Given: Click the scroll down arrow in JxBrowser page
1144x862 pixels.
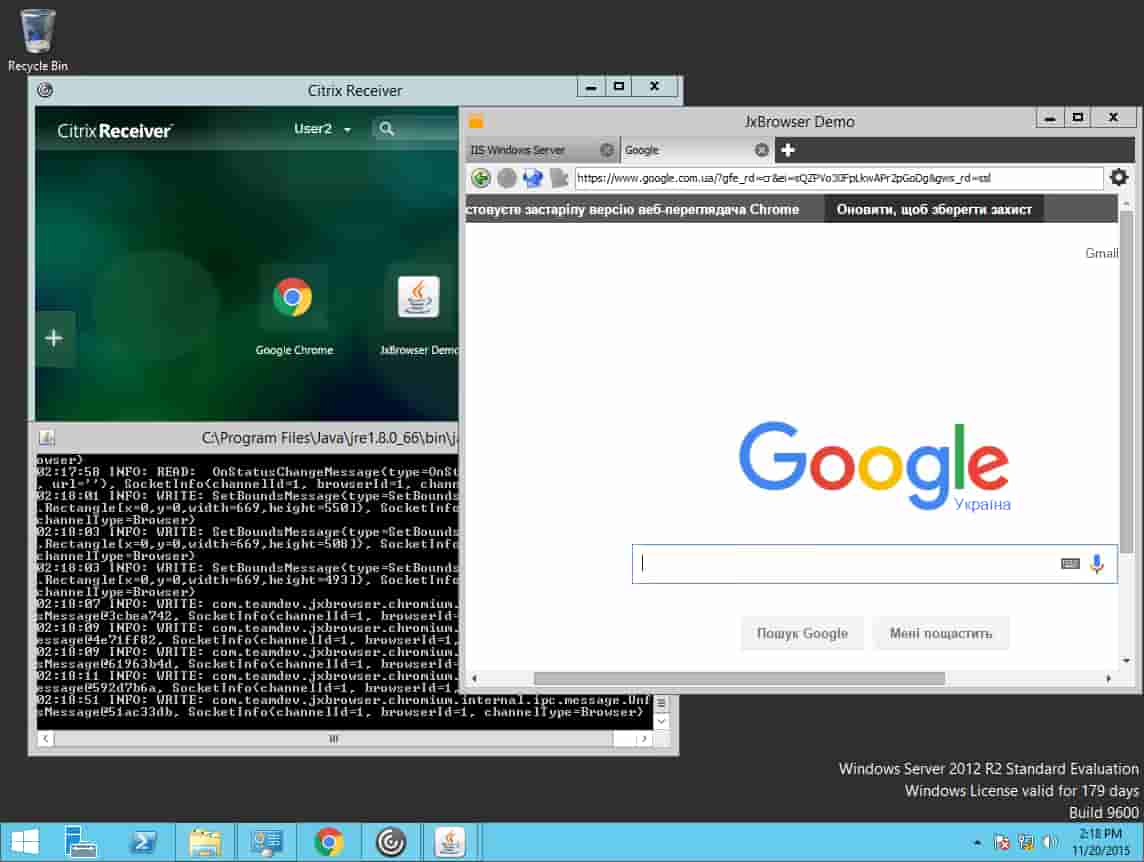Looking at the screenshot, I should coord(1127,661).
